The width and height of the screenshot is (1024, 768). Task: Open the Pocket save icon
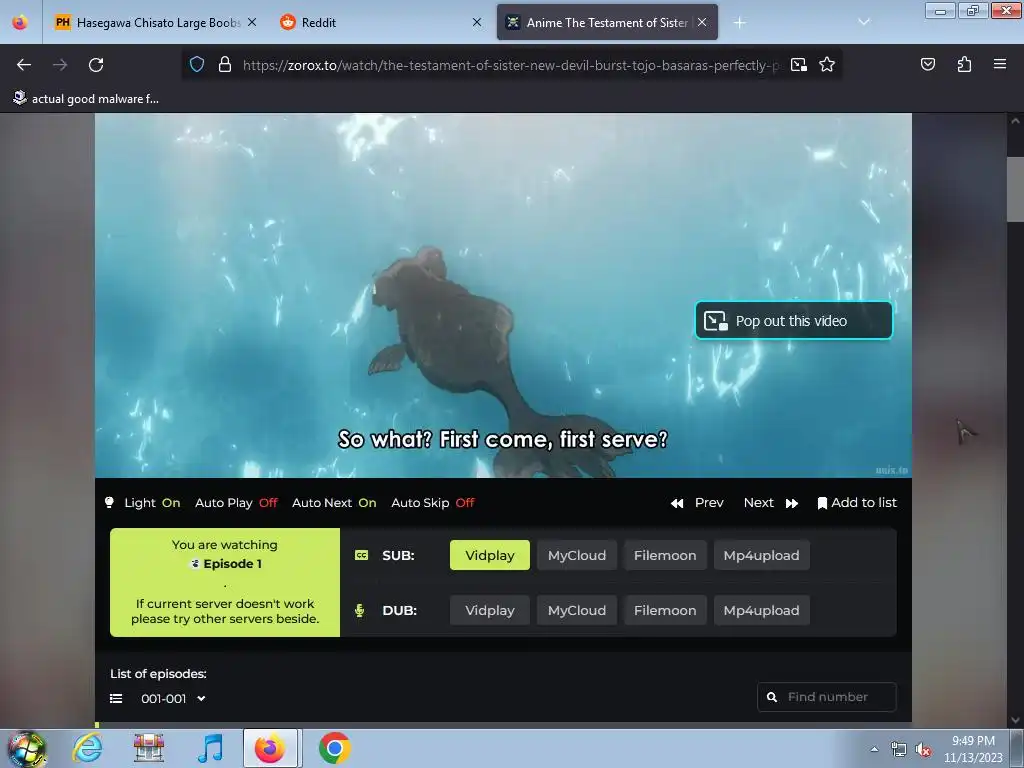click(x=928, y=64)
